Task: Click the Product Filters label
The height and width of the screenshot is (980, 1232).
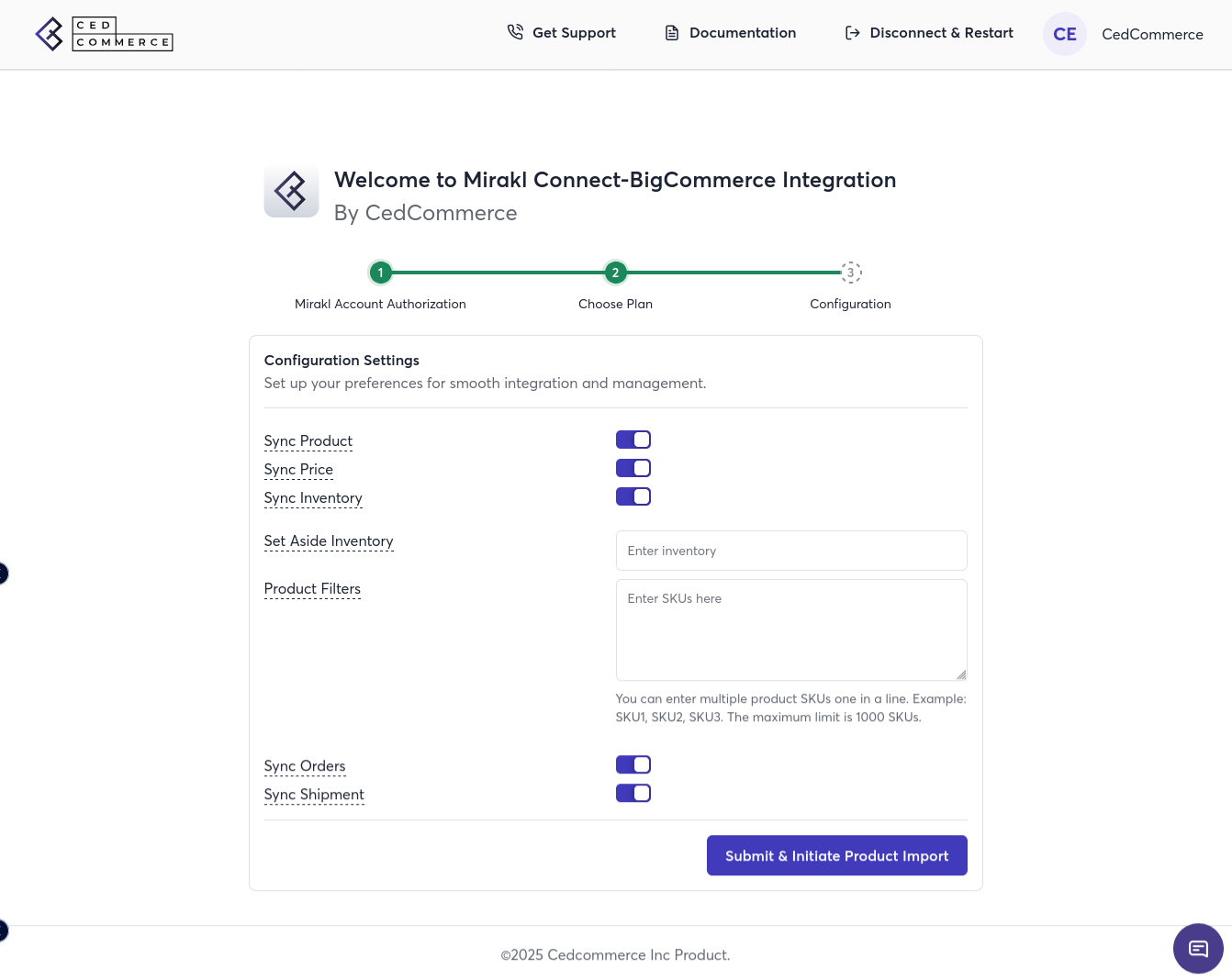Action: tap(312, 589)
